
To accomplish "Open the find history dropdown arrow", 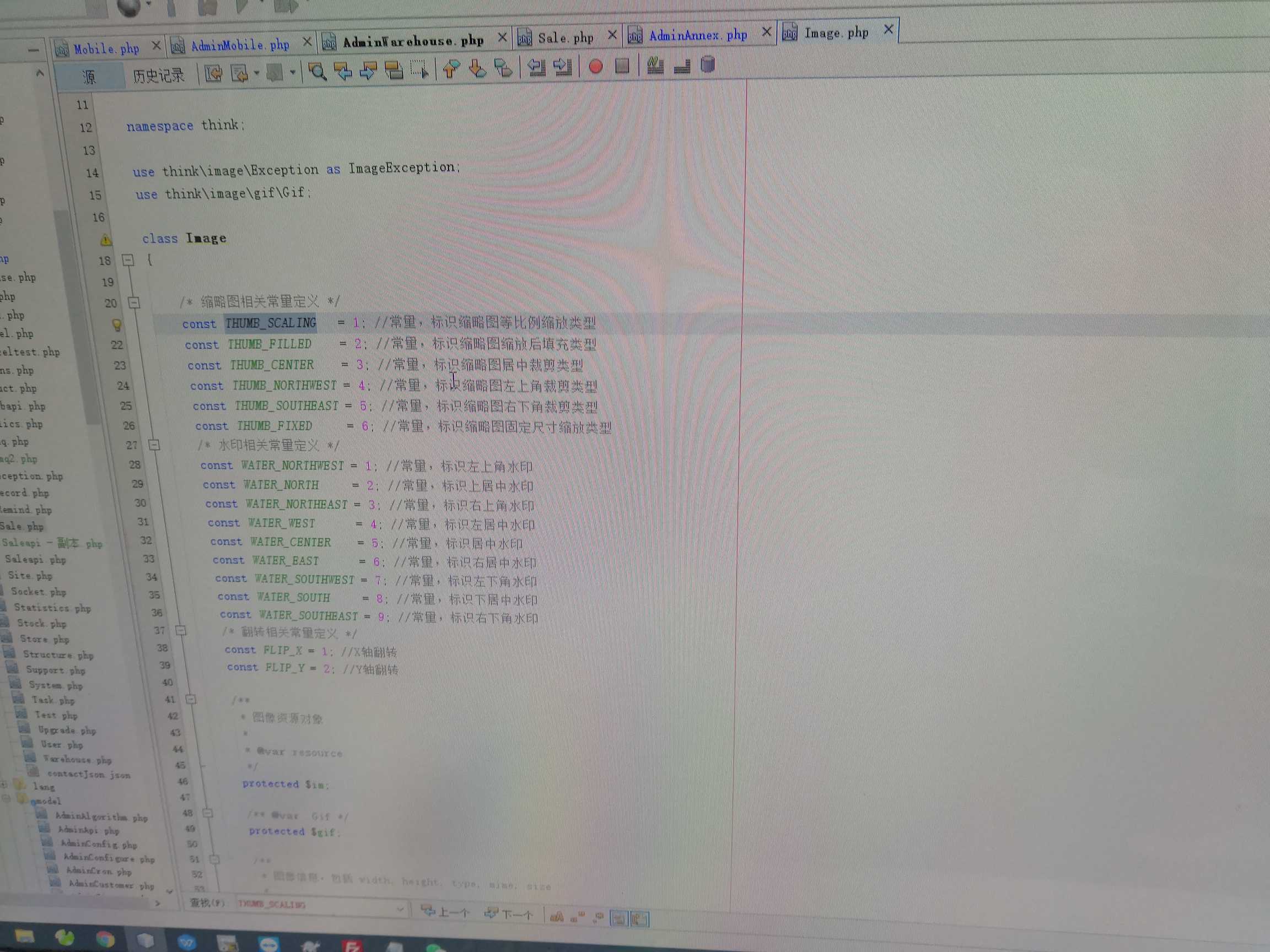I will (x=400, y=910).
